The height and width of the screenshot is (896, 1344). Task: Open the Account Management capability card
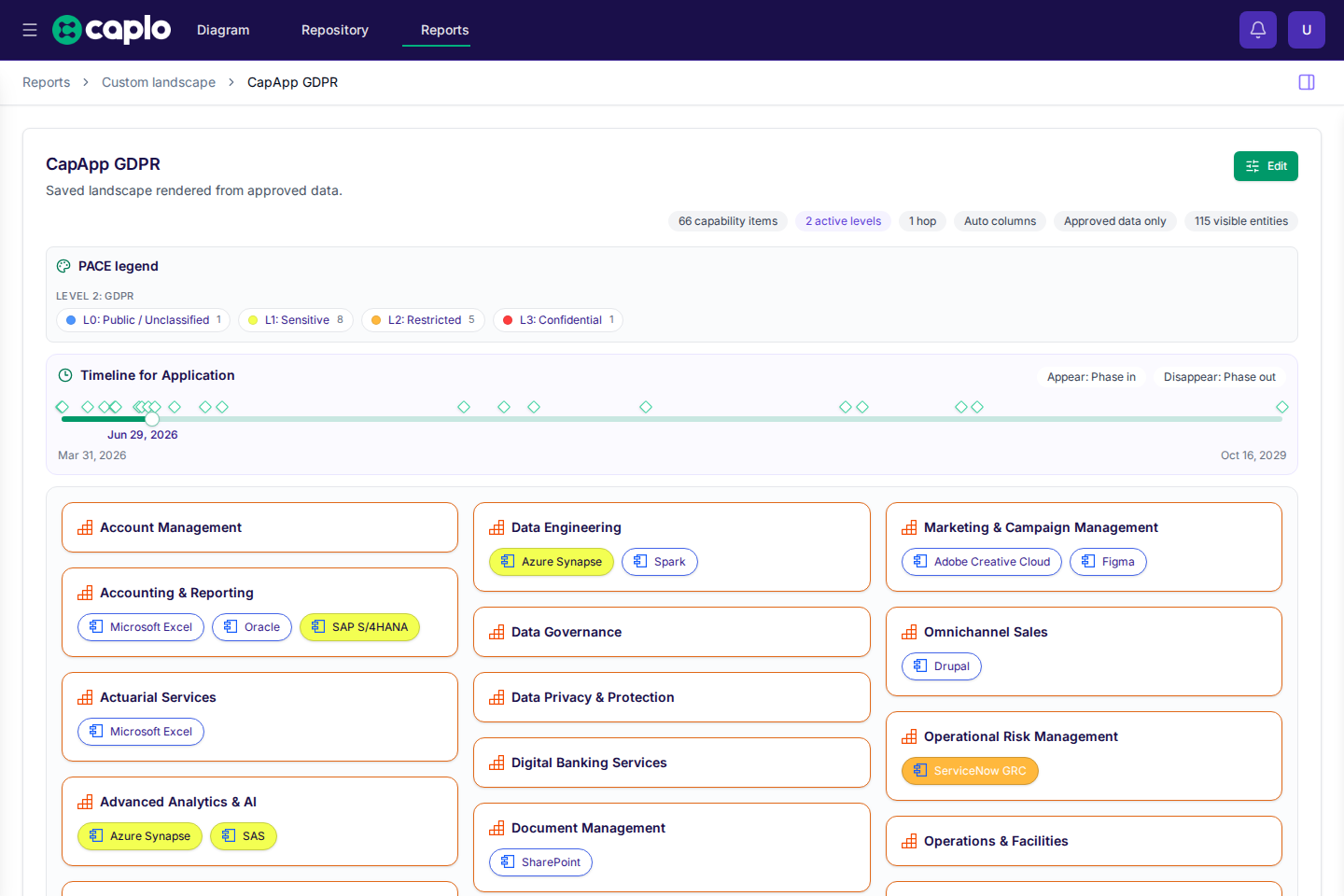[x=259, y=527]
